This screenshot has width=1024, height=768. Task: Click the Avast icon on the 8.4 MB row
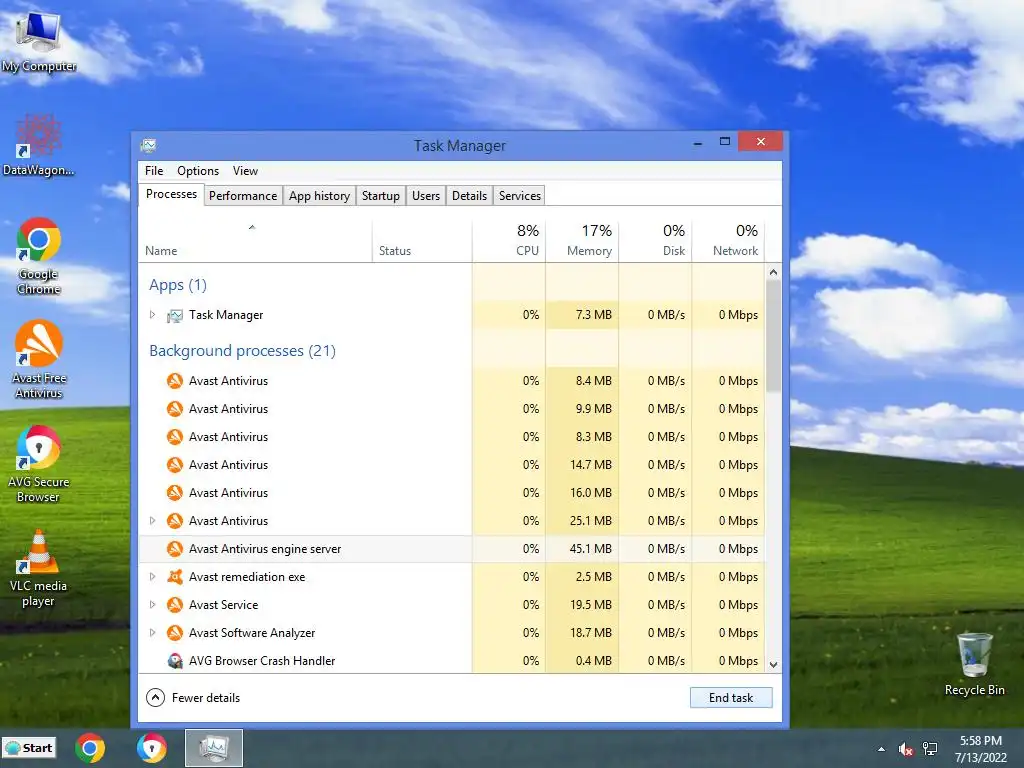(x=174, y=381)
